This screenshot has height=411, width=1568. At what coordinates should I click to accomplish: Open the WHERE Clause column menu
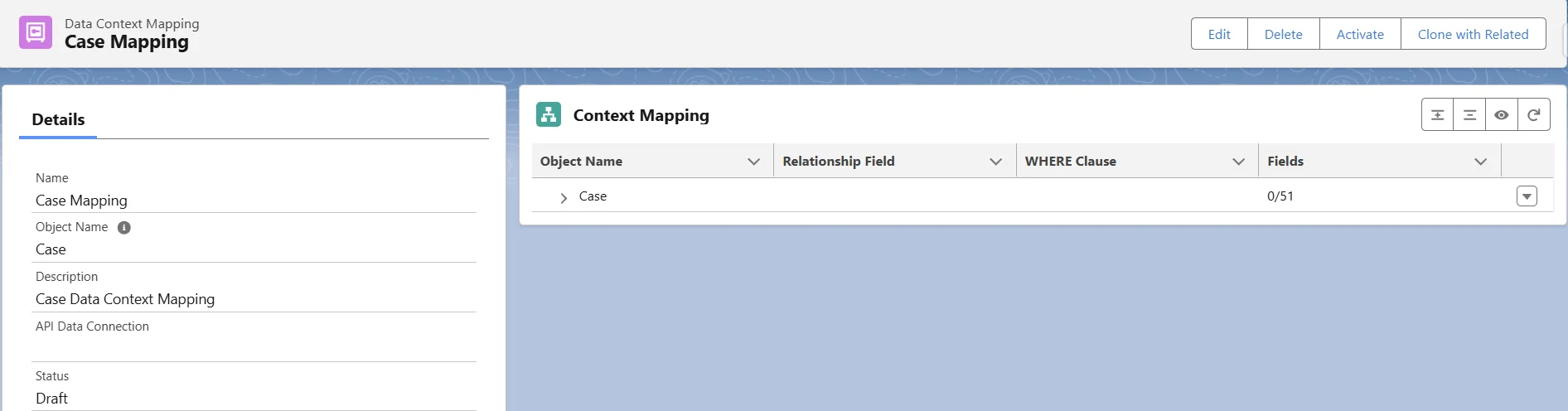pos(1238,162)
